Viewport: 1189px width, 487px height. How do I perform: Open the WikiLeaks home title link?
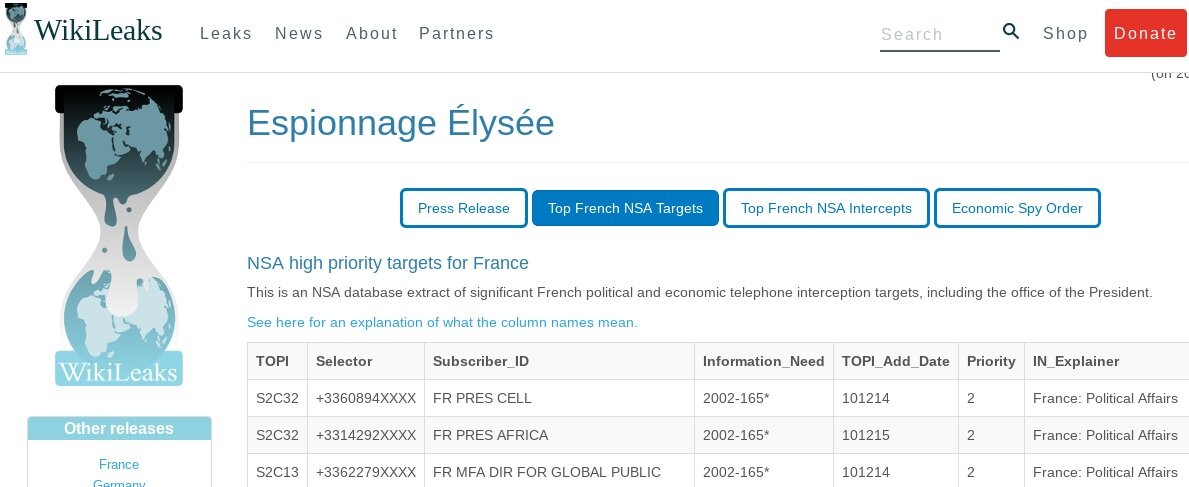click(x=98, y=31)
